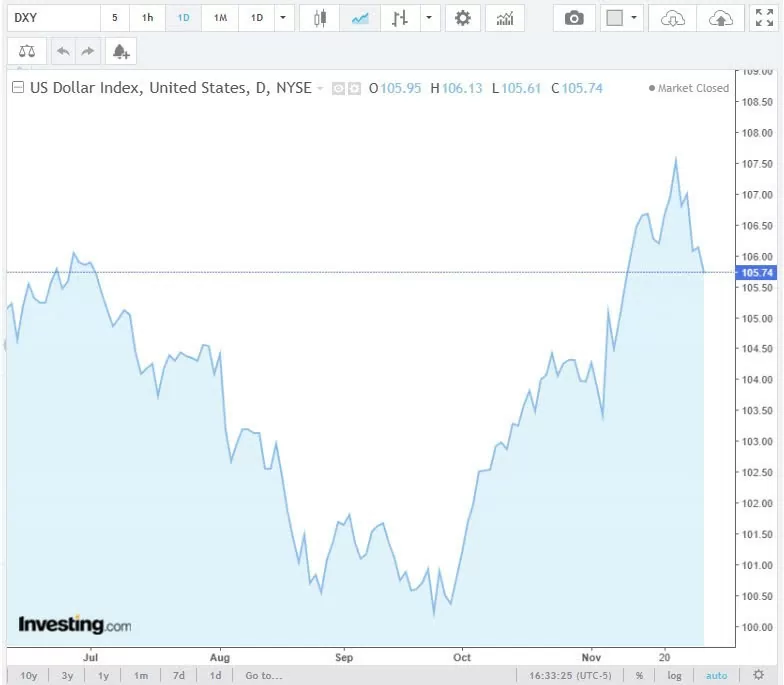The image size is (784, 685).
Task: Toggle the log scale option
Action: pos(674,676)
